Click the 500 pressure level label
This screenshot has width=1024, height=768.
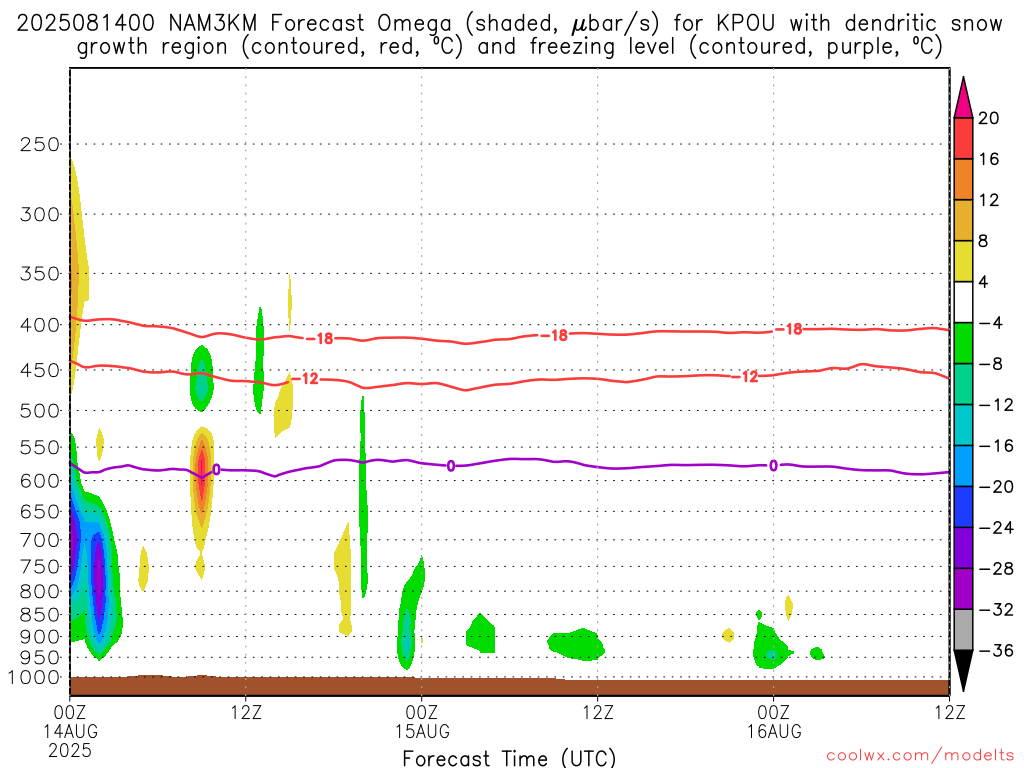pyautogui.click(x=40, y=411)
